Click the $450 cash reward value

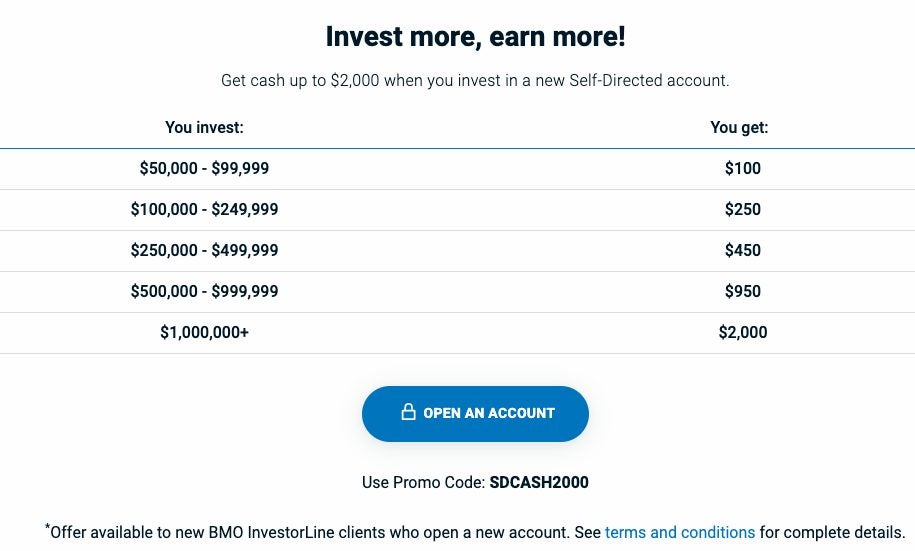click(742, 251)
